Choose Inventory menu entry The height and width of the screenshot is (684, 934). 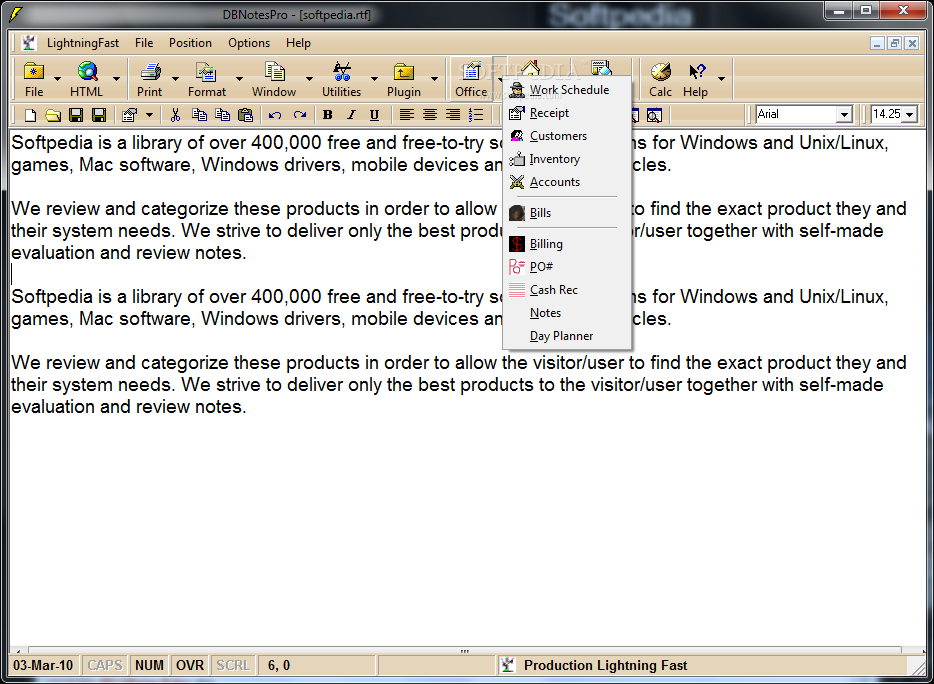[566, 159]
